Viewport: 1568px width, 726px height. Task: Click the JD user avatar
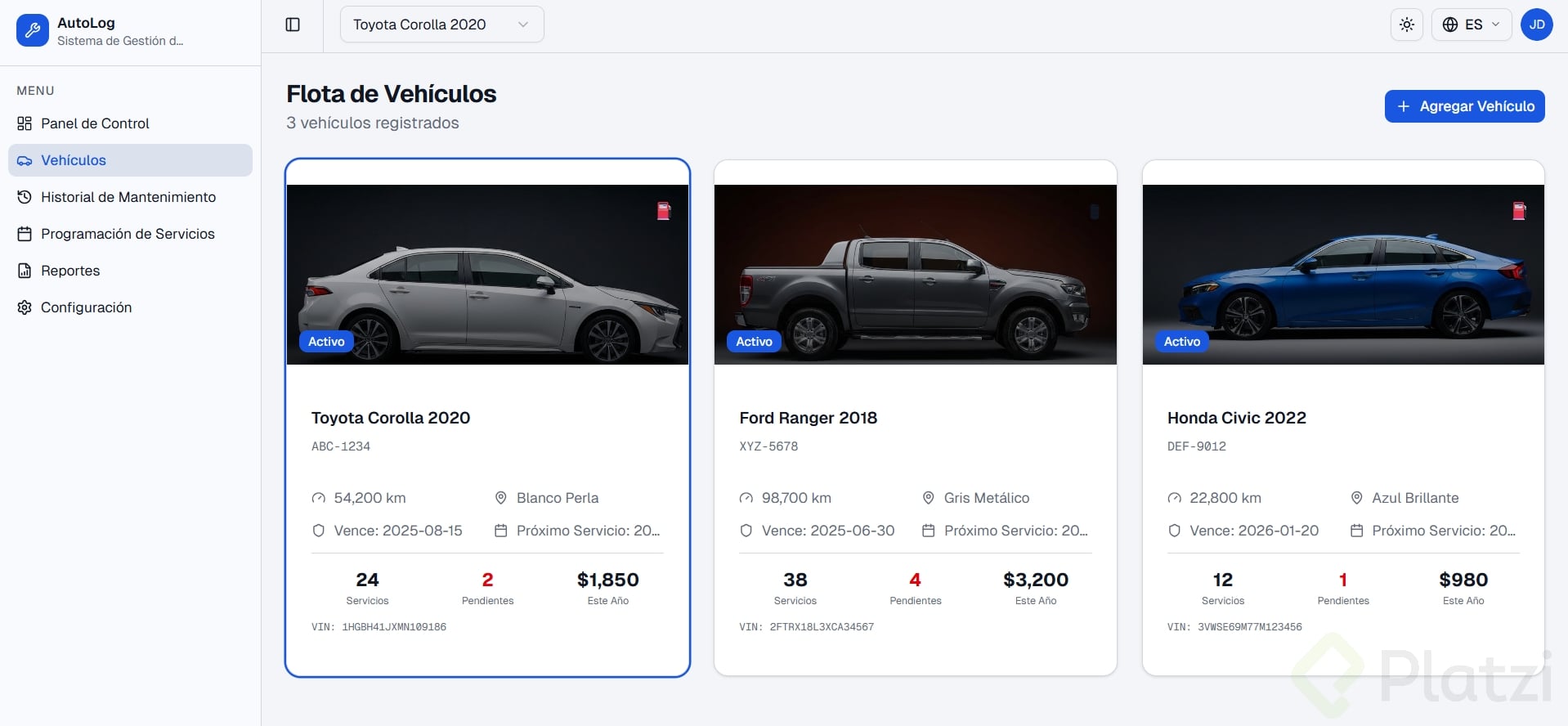pos(1536,25)
